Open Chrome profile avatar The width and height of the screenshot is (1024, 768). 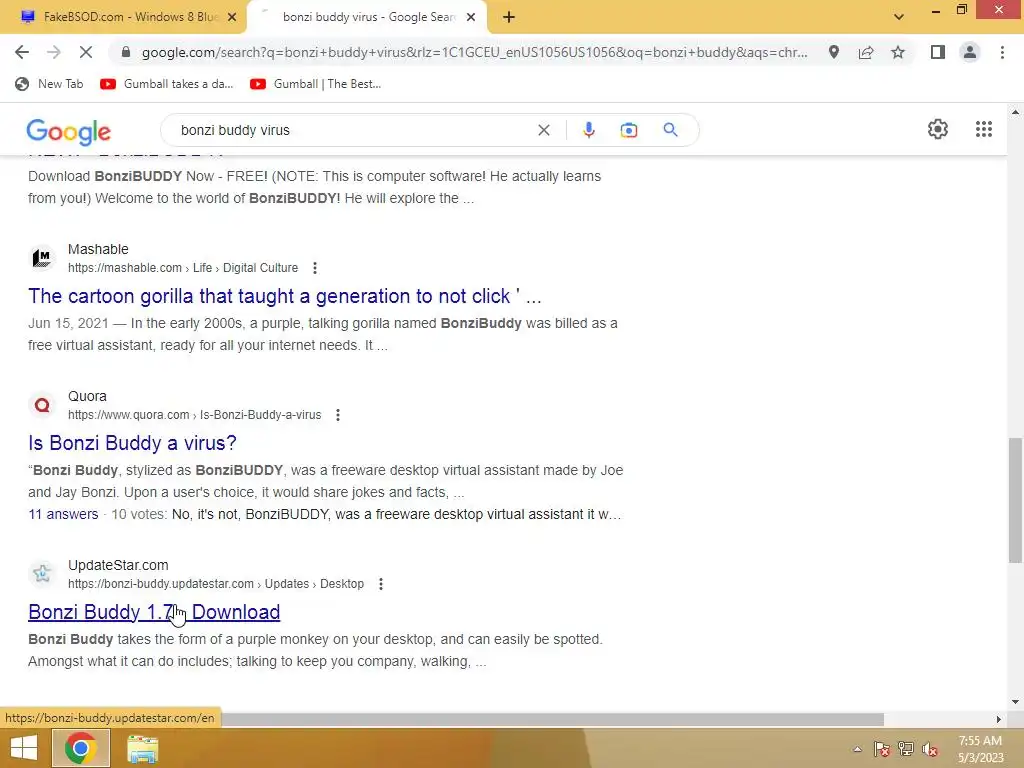click(x=970, y=52)
